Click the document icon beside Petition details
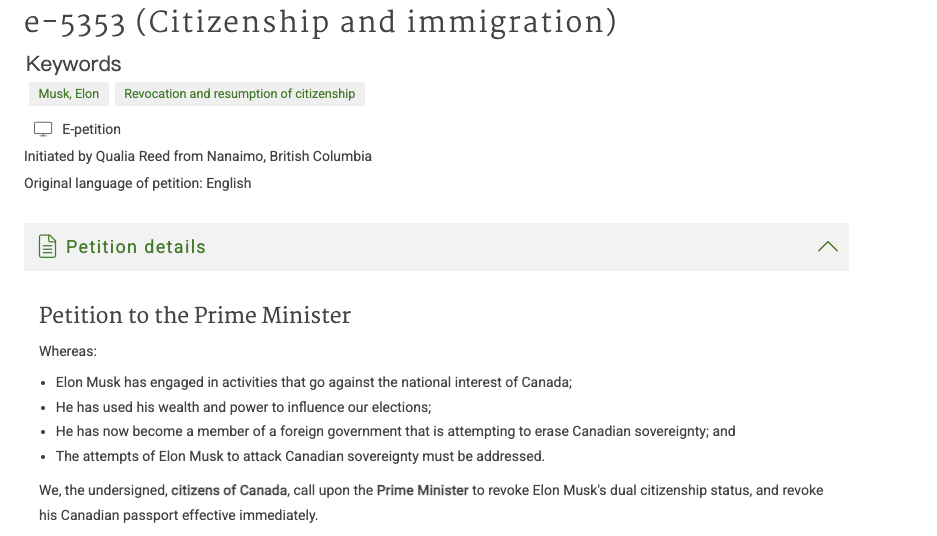937x536 pixels. point(47,247)
